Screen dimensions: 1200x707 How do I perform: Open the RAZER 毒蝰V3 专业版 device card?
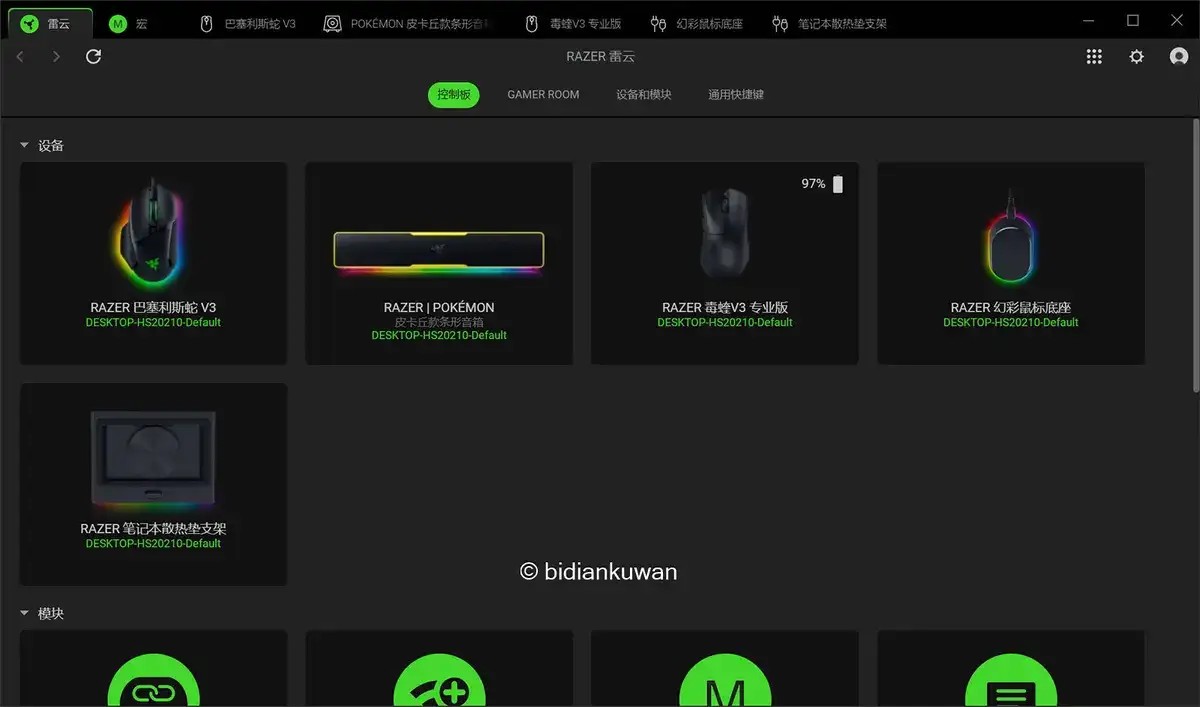tap(725, 264)
